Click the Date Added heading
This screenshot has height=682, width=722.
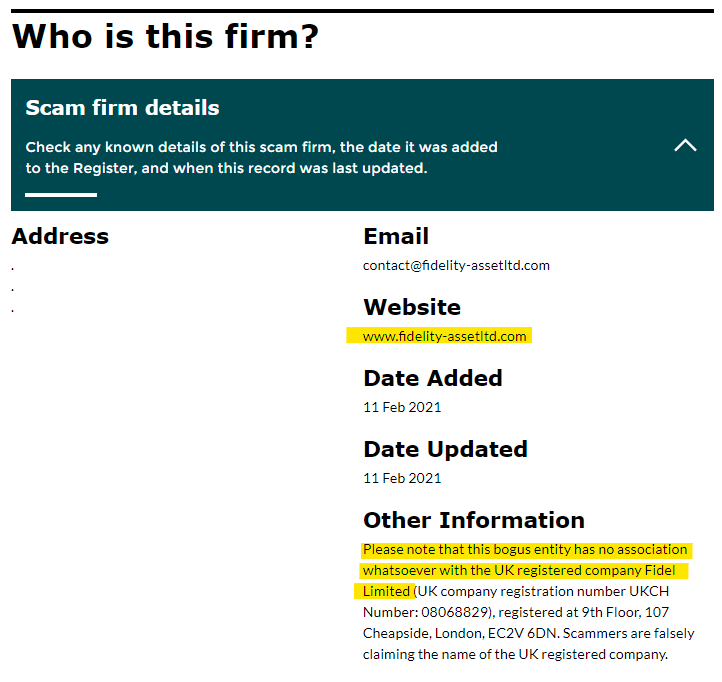433,378
